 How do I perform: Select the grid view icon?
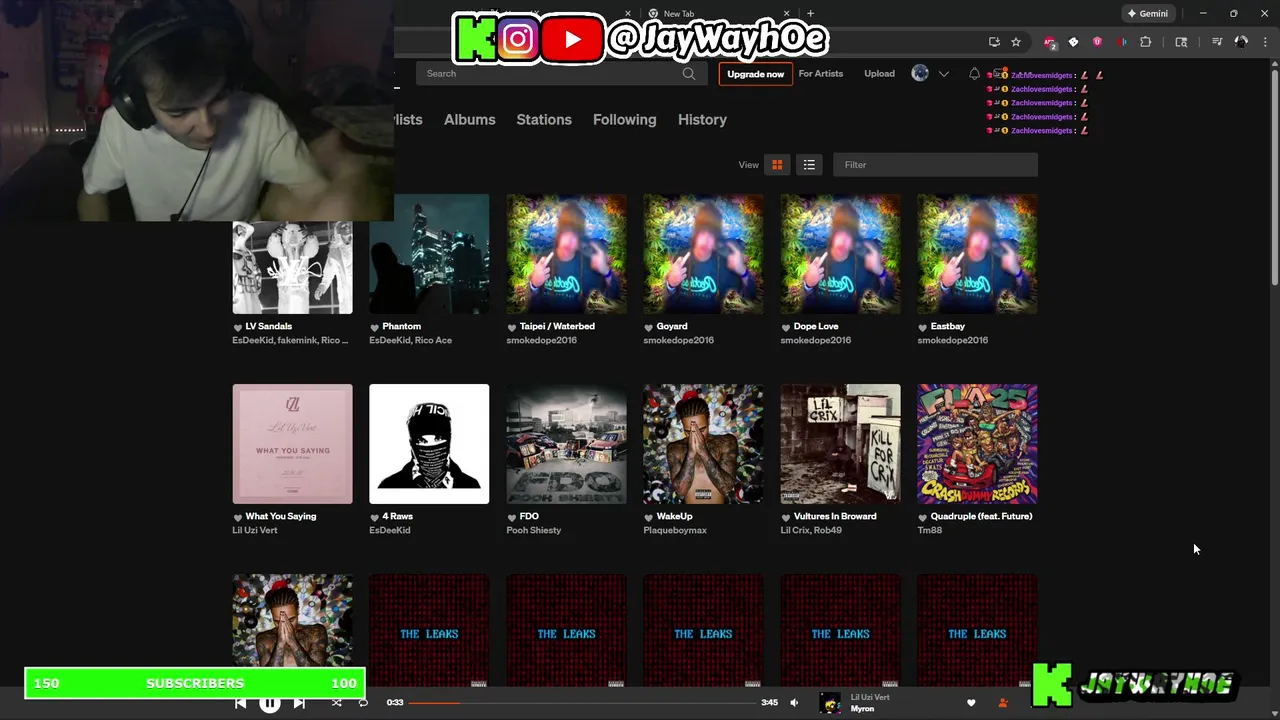(777, 165)
